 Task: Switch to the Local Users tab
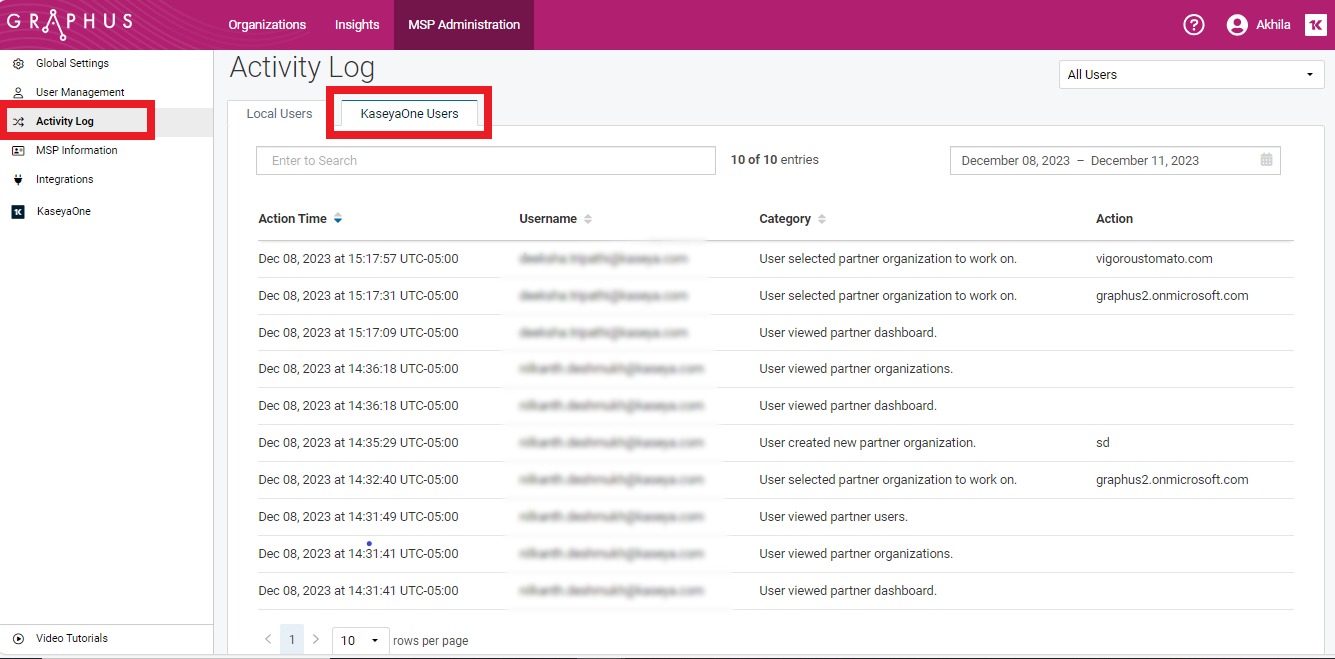tap(279, 114)
